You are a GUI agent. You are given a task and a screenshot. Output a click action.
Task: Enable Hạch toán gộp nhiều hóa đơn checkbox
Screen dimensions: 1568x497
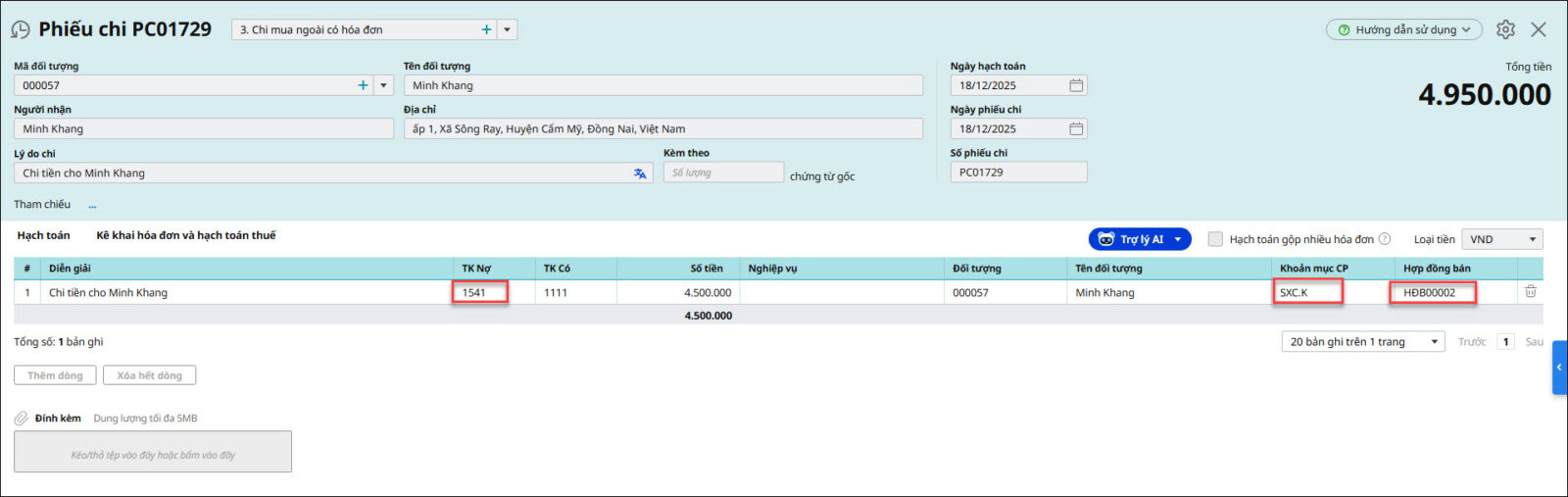1215,239
